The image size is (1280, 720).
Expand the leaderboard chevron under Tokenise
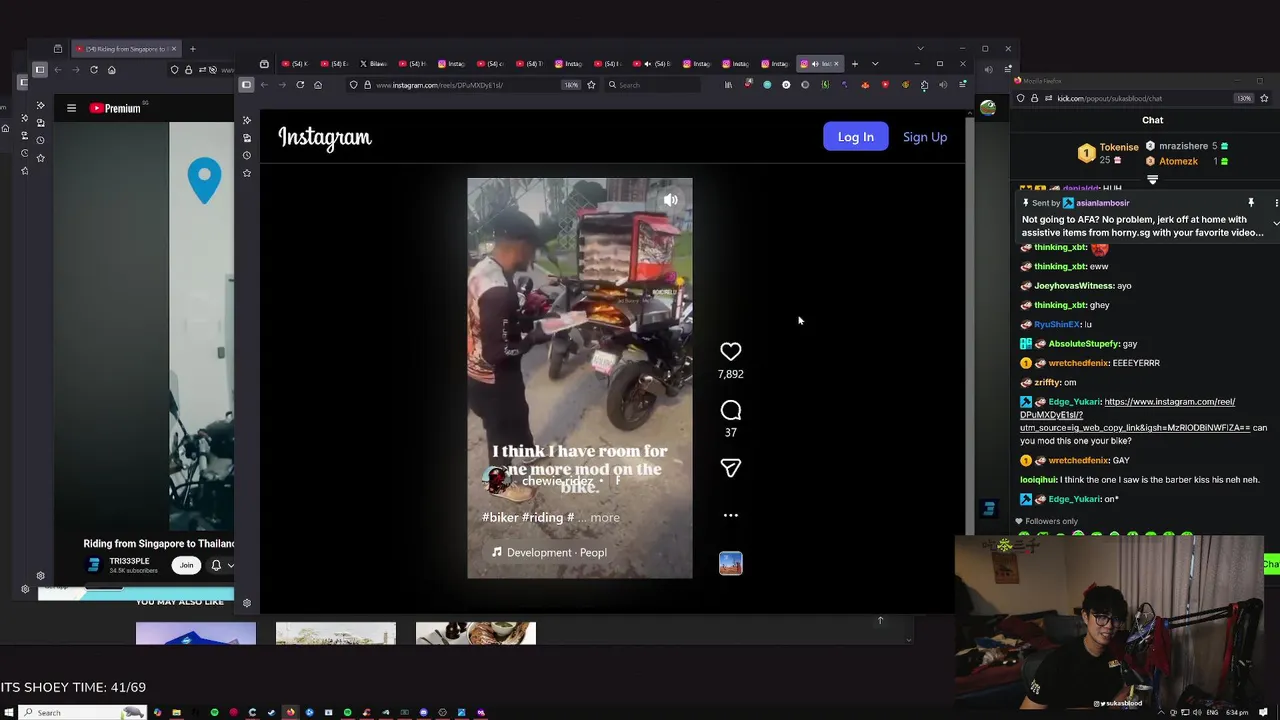1153,180
